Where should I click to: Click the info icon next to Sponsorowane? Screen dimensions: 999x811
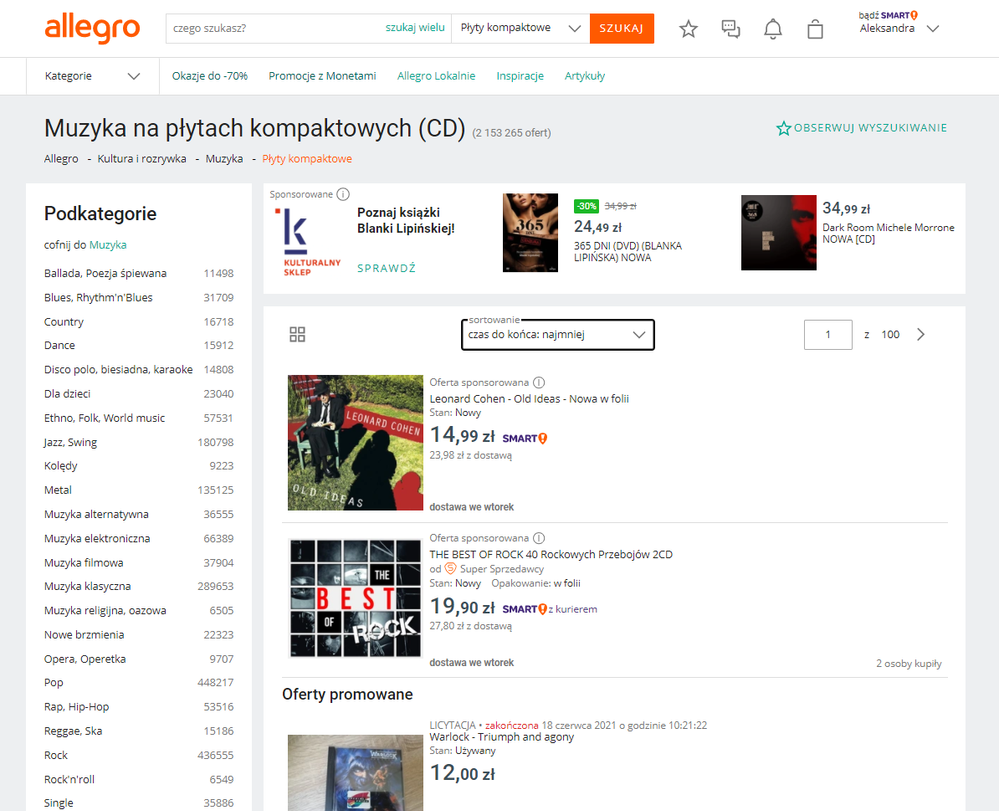tap(343, 194)
